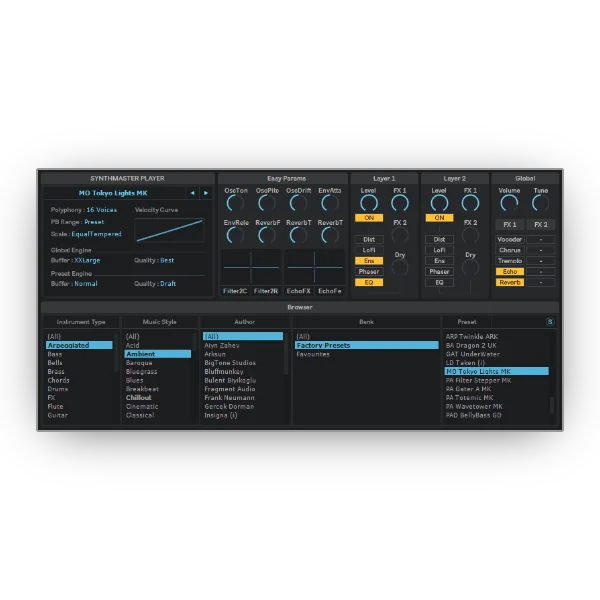
Task: Load the previous preset with left arrow
Action: pos(192,193)
